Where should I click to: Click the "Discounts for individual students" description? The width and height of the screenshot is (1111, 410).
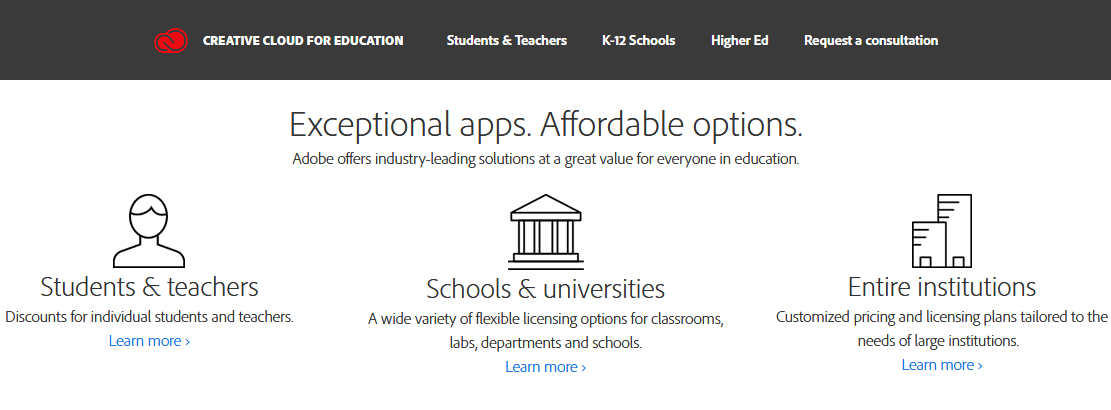pos(149,317)
